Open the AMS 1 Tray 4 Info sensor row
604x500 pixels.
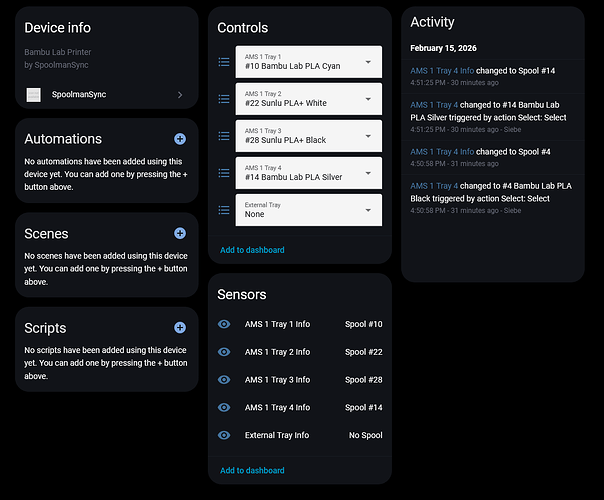pyautogui.click(x=300, y=407)
